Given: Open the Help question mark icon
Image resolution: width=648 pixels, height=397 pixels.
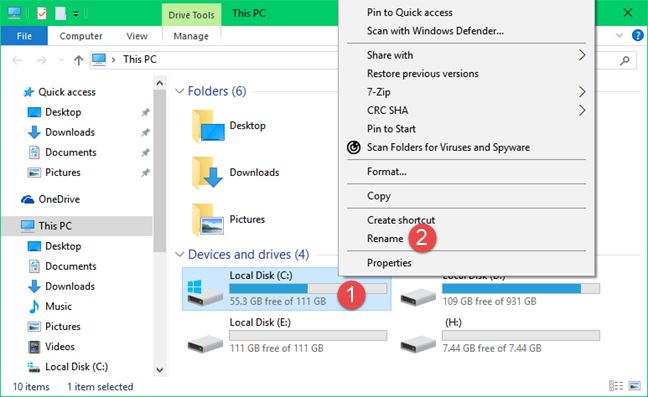Looking at the screenshot, I should click(x=638, y=36).
